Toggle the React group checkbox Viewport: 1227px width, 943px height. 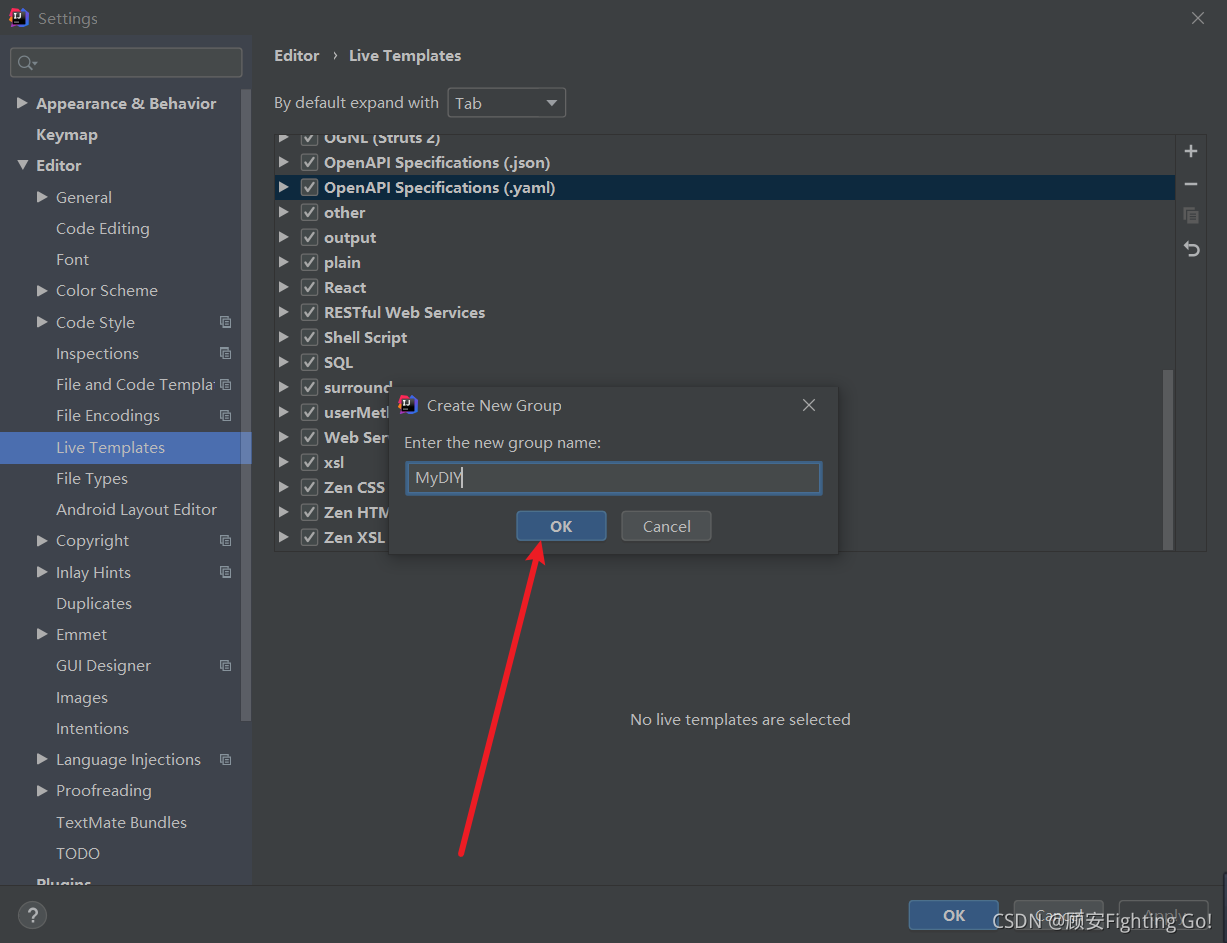tap(309, 287)
